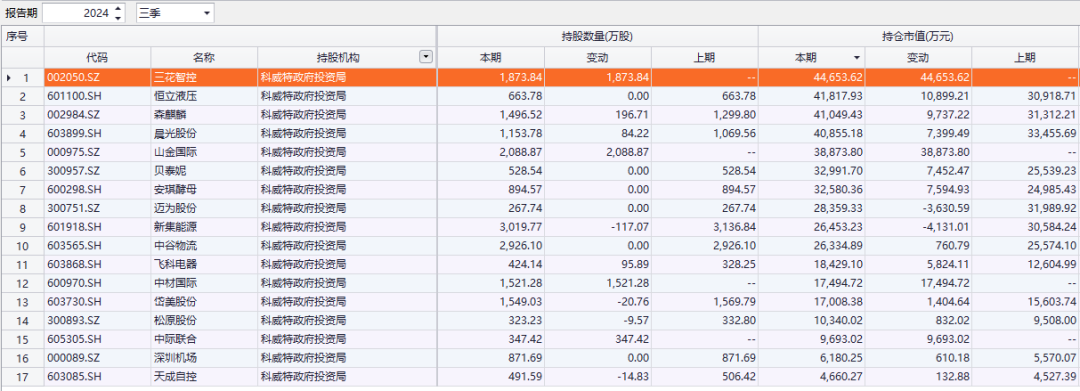Screen dimensions: 1080x391
Task: Select the 新集能源 name cell
Action: point(205,227)
